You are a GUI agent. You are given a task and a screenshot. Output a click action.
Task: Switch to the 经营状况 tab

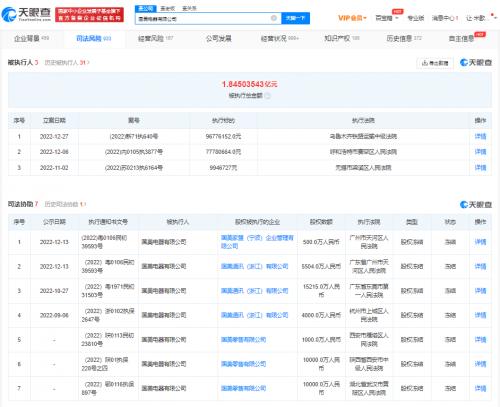pyautogui.click(x=280, y=39)
